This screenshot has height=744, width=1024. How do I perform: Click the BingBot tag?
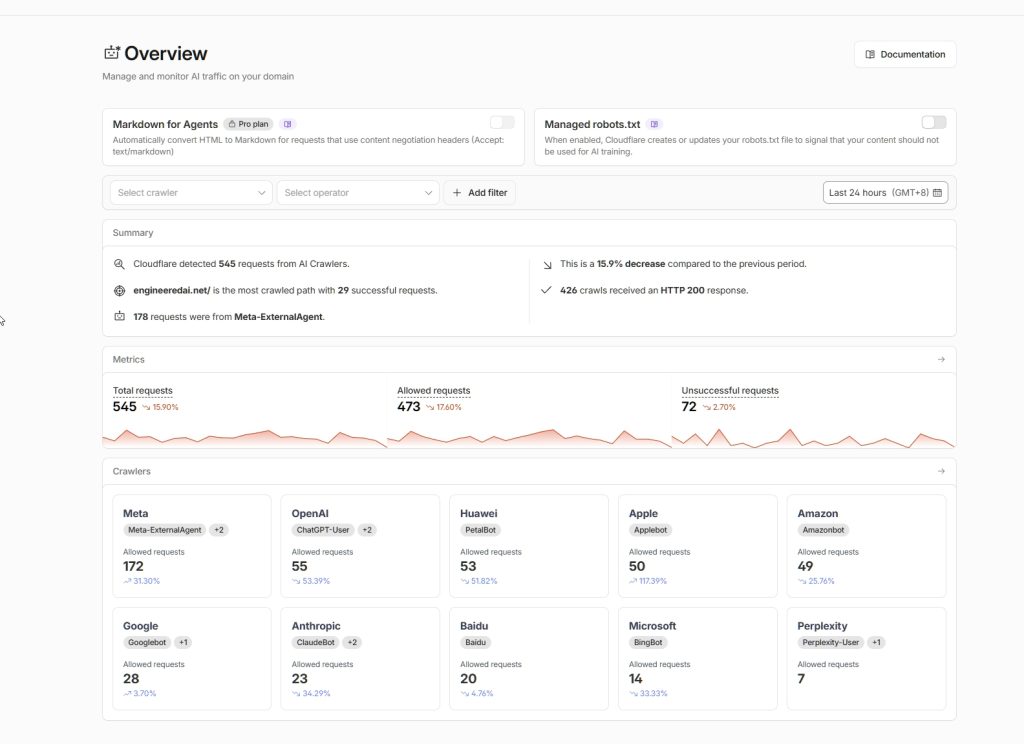648,642
